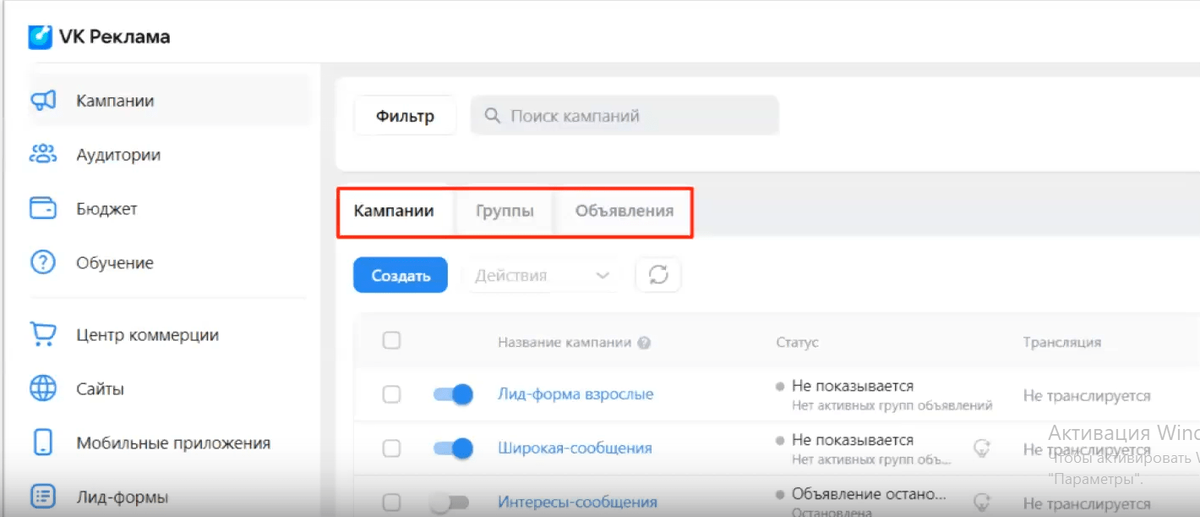Image resolution: width=1200 pixels, height=517 pixels.
Task: Disable the Лид-форма взрослые campaign switch
Action: (453, 395)
